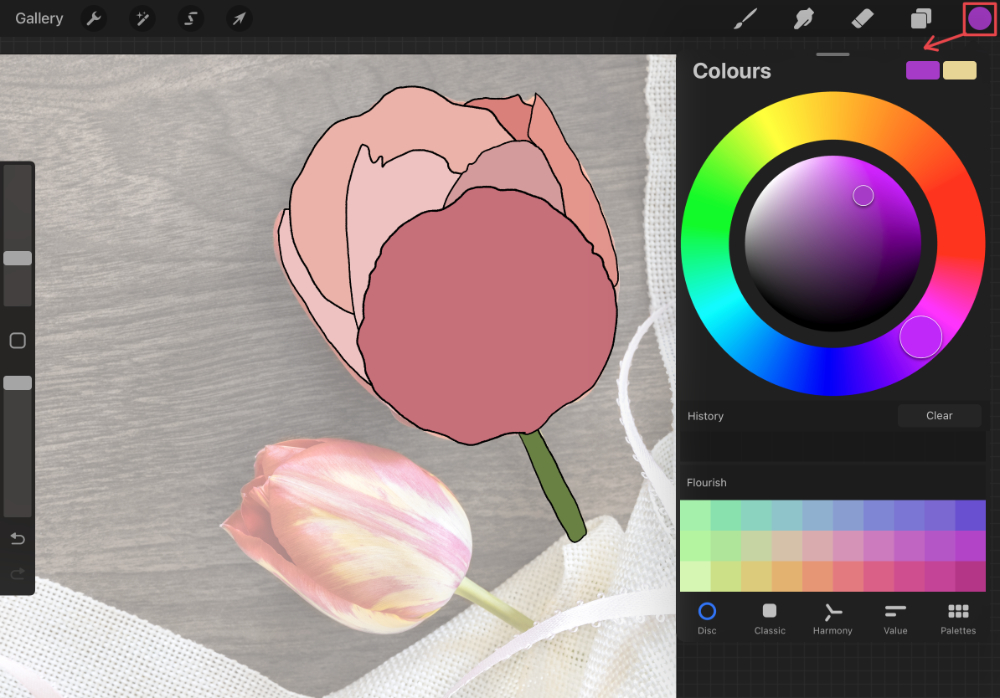Select the Adjustments magic wand tool
The height and width of the screenshot is (698, 1000).
click(141, 18)
